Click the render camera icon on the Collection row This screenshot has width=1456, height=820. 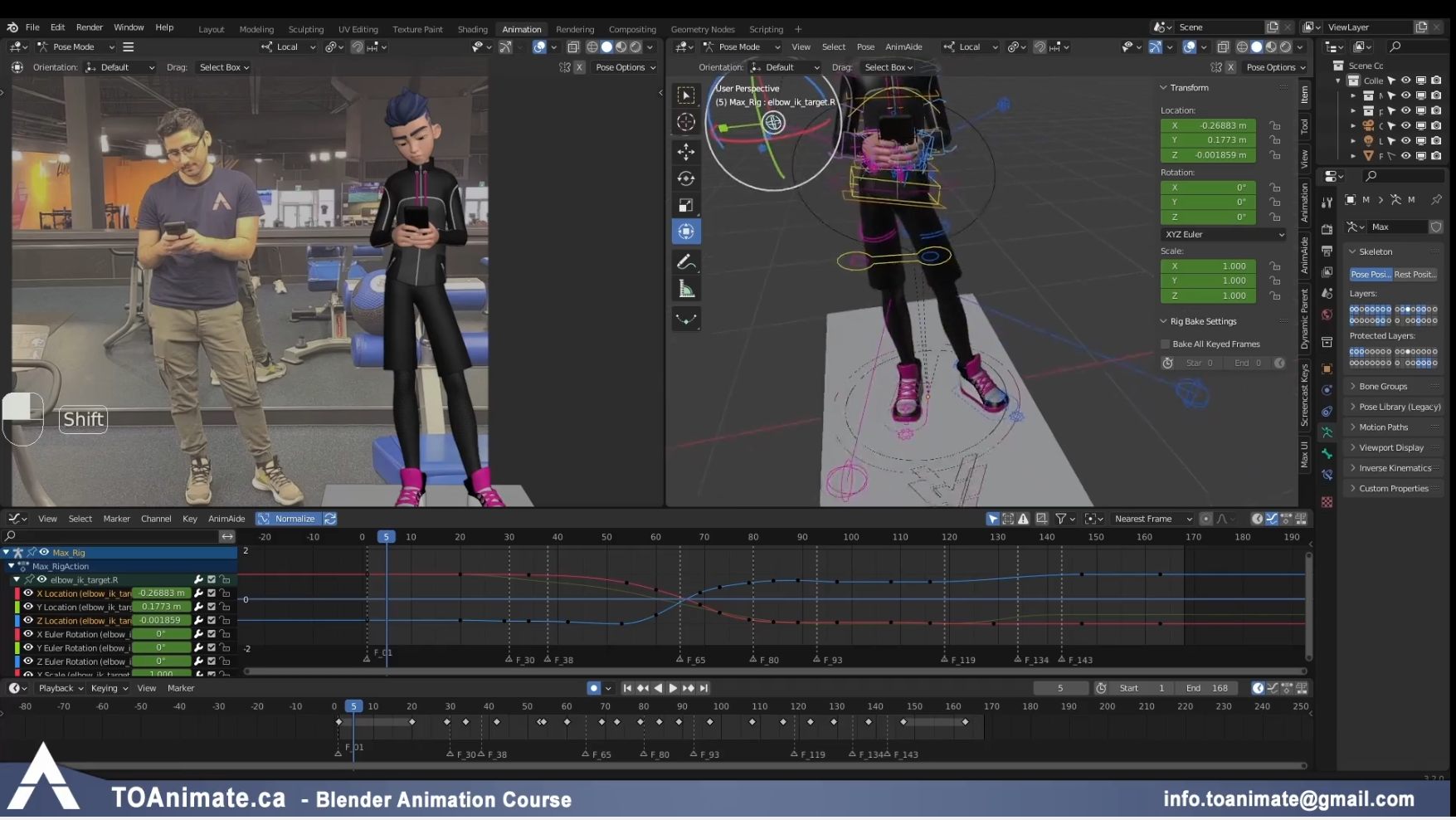(x=1436, y=81)
